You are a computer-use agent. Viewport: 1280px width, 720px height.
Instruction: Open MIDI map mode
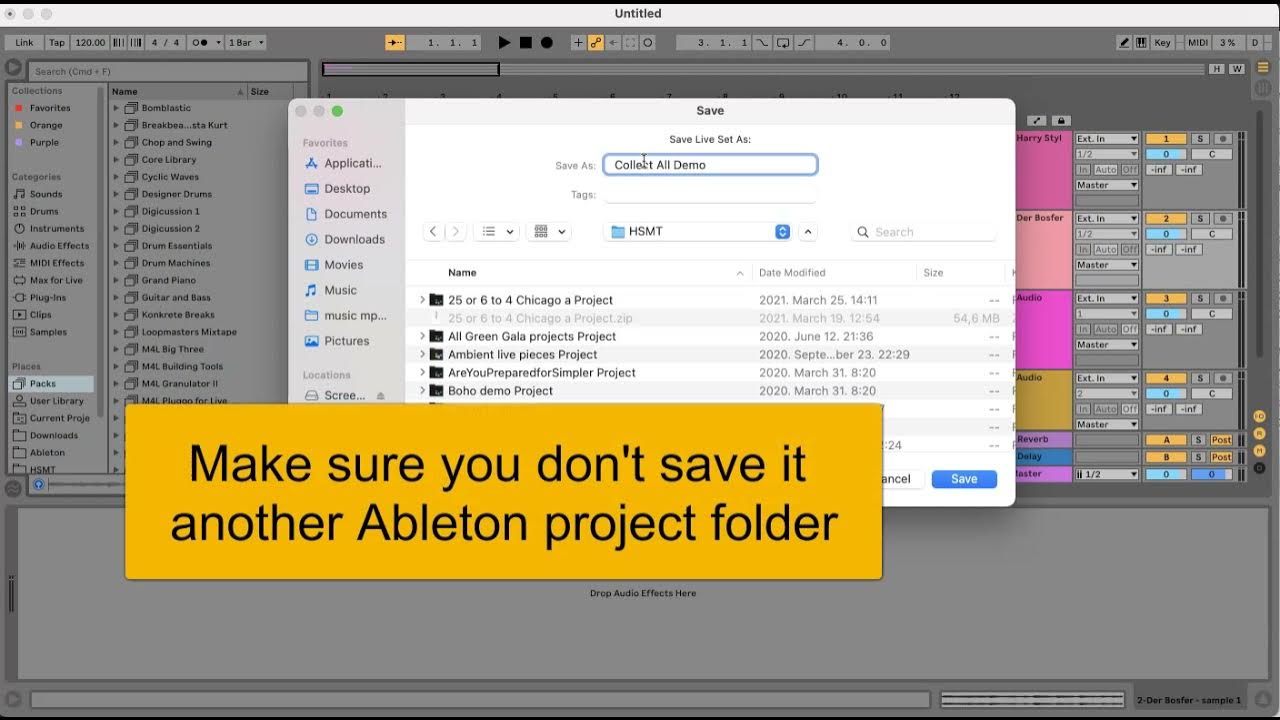(x=1197, y=43)
